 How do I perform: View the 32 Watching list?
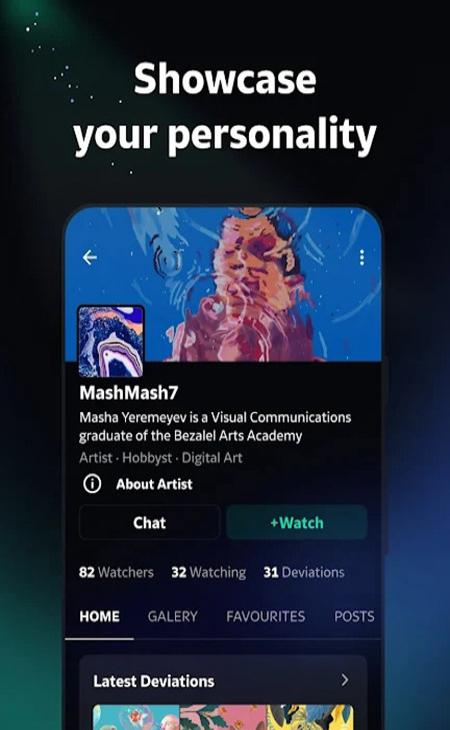tap(208, 572)
